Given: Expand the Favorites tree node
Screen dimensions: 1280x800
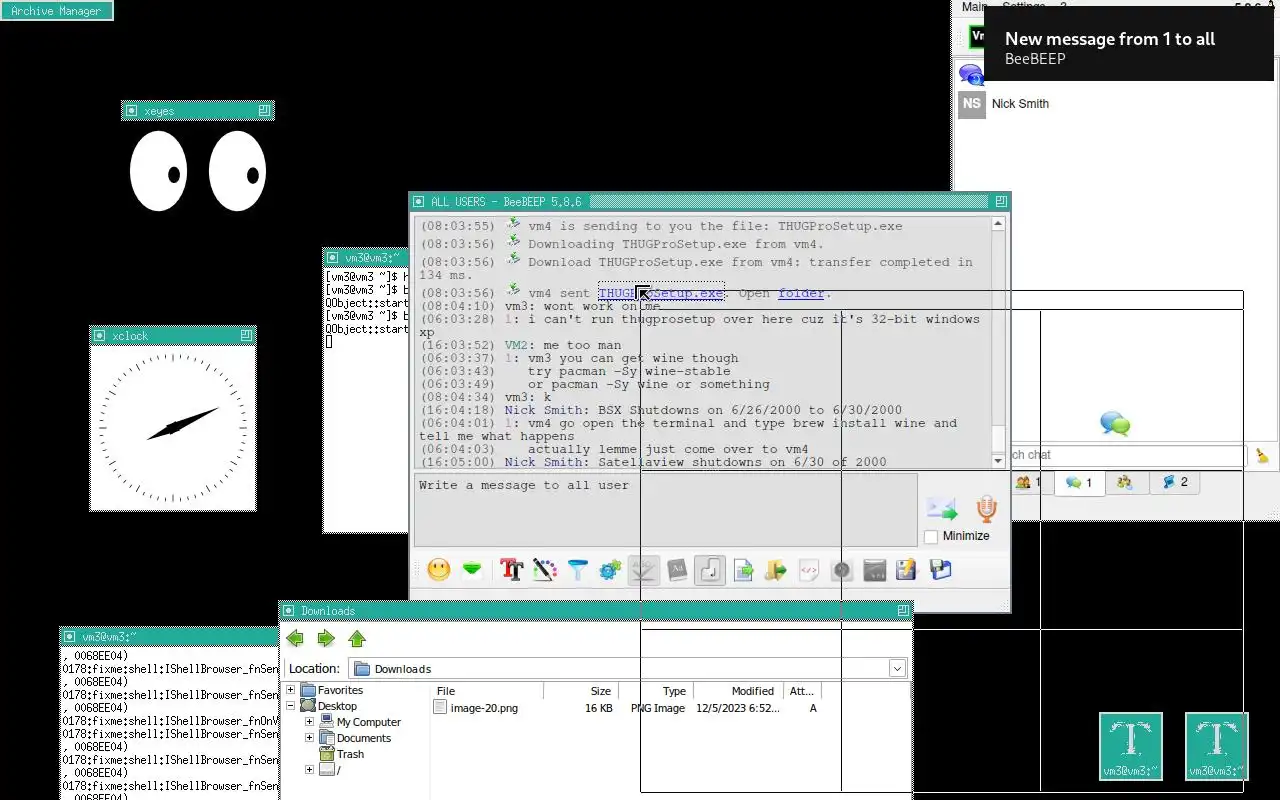Looking at the screenshot, I should point(292,690).
